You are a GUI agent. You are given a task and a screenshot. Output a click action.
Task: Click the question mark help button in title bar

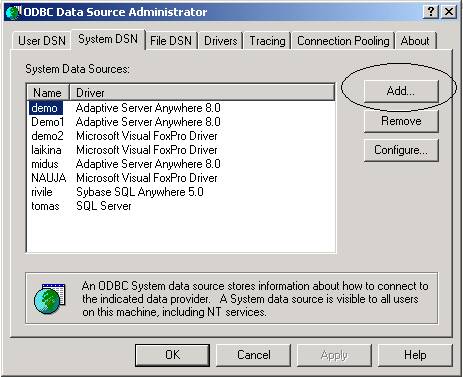431,12
